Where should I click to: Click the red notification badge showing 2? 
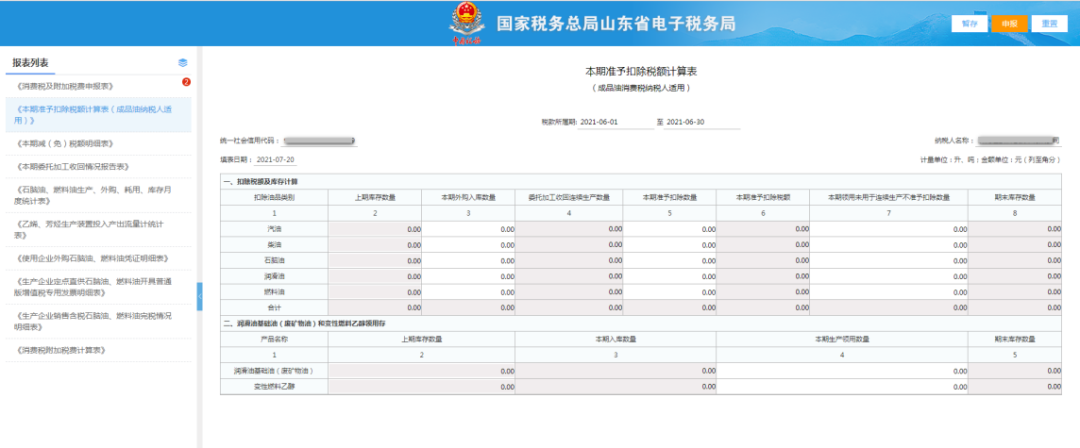click(186, 82)
